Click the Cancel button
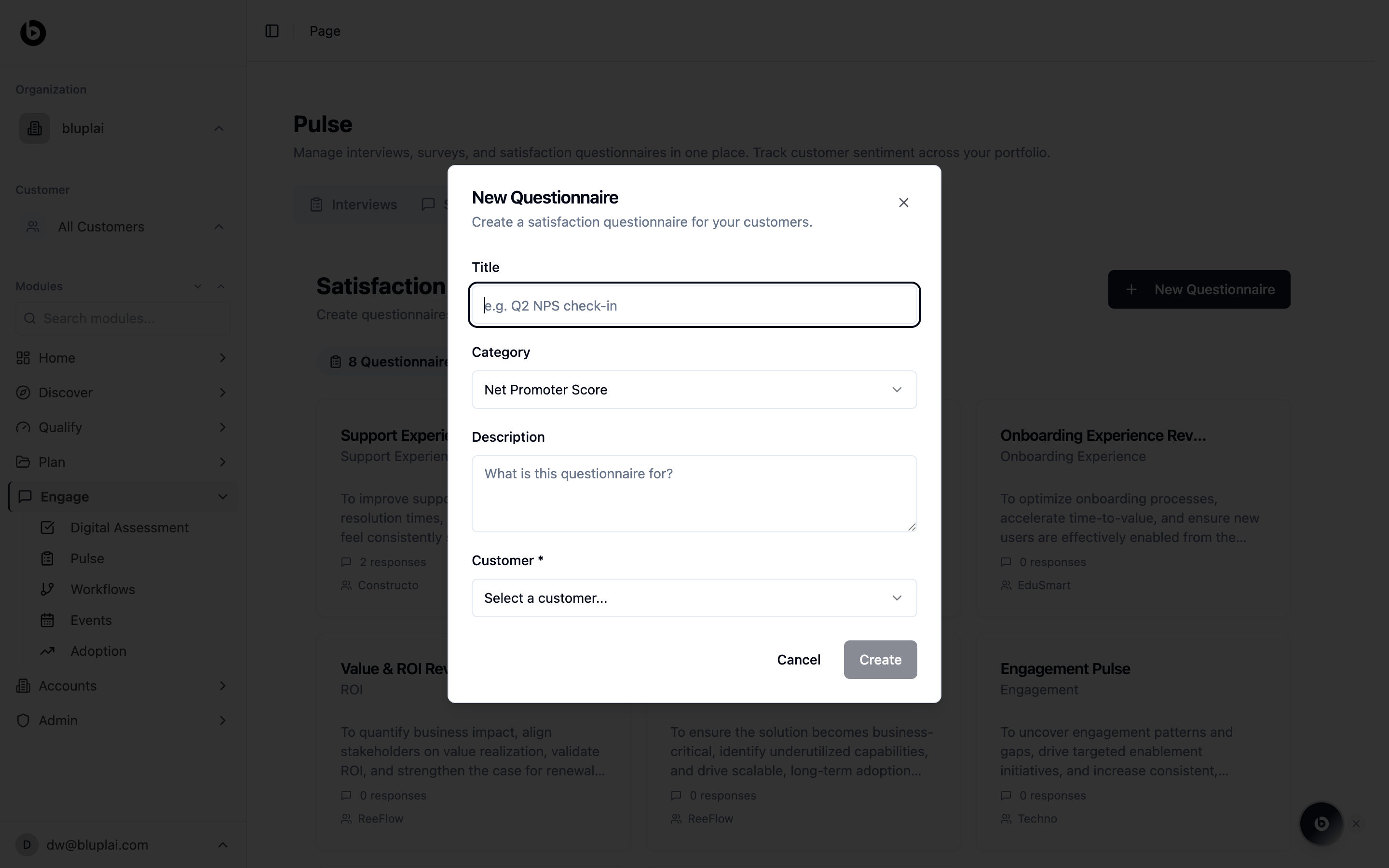This screenshot has height=868, width=1389. pyautogui.click(x=798, y=660)
